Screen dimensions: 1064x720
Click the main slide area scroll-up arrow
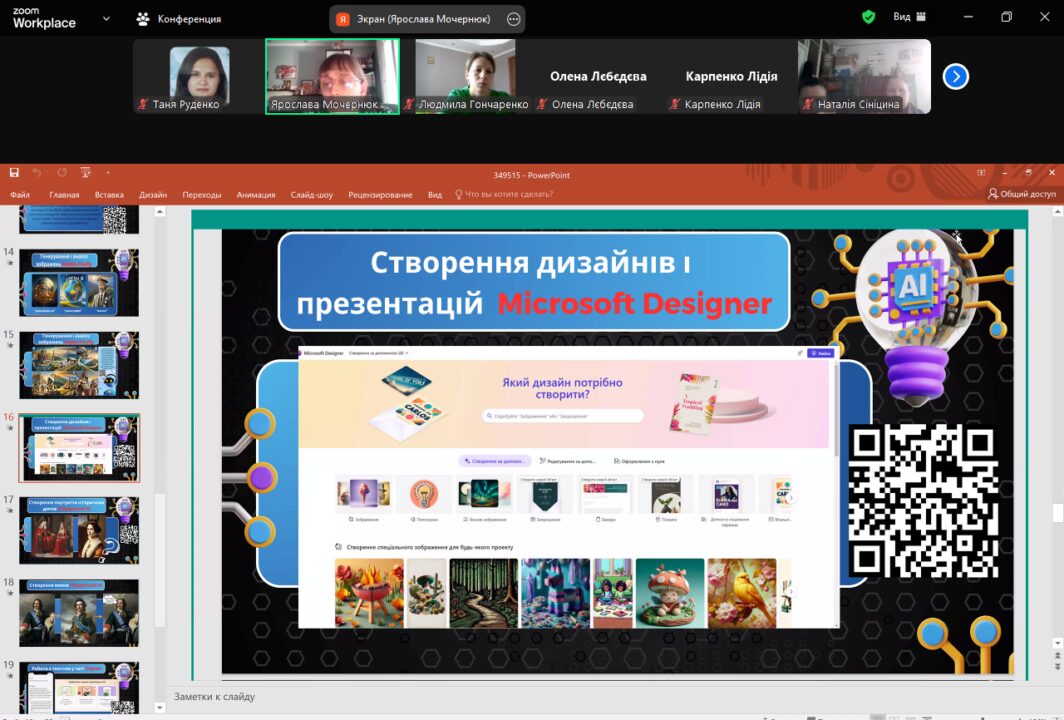point(1057,212)
